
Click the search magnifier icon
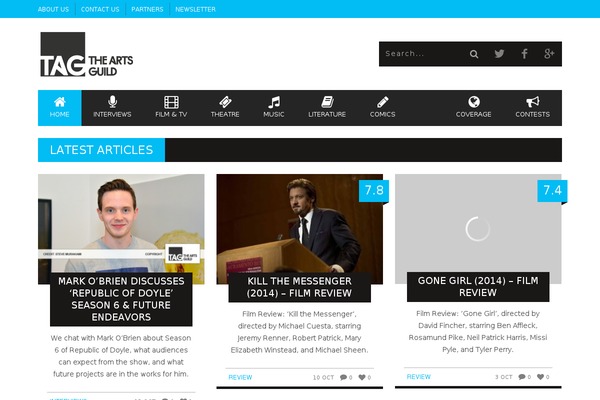click(x=474, y=54)
